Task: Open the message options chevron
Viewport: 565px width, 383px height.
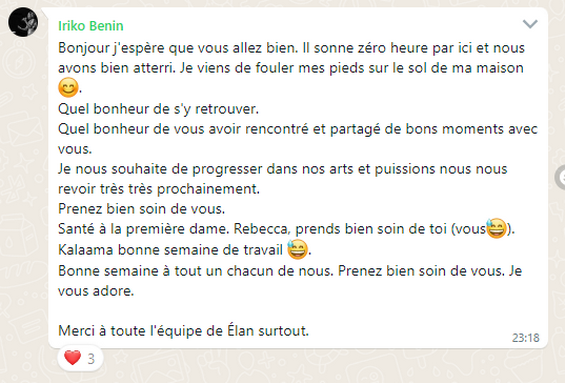Action: (530, 24)
